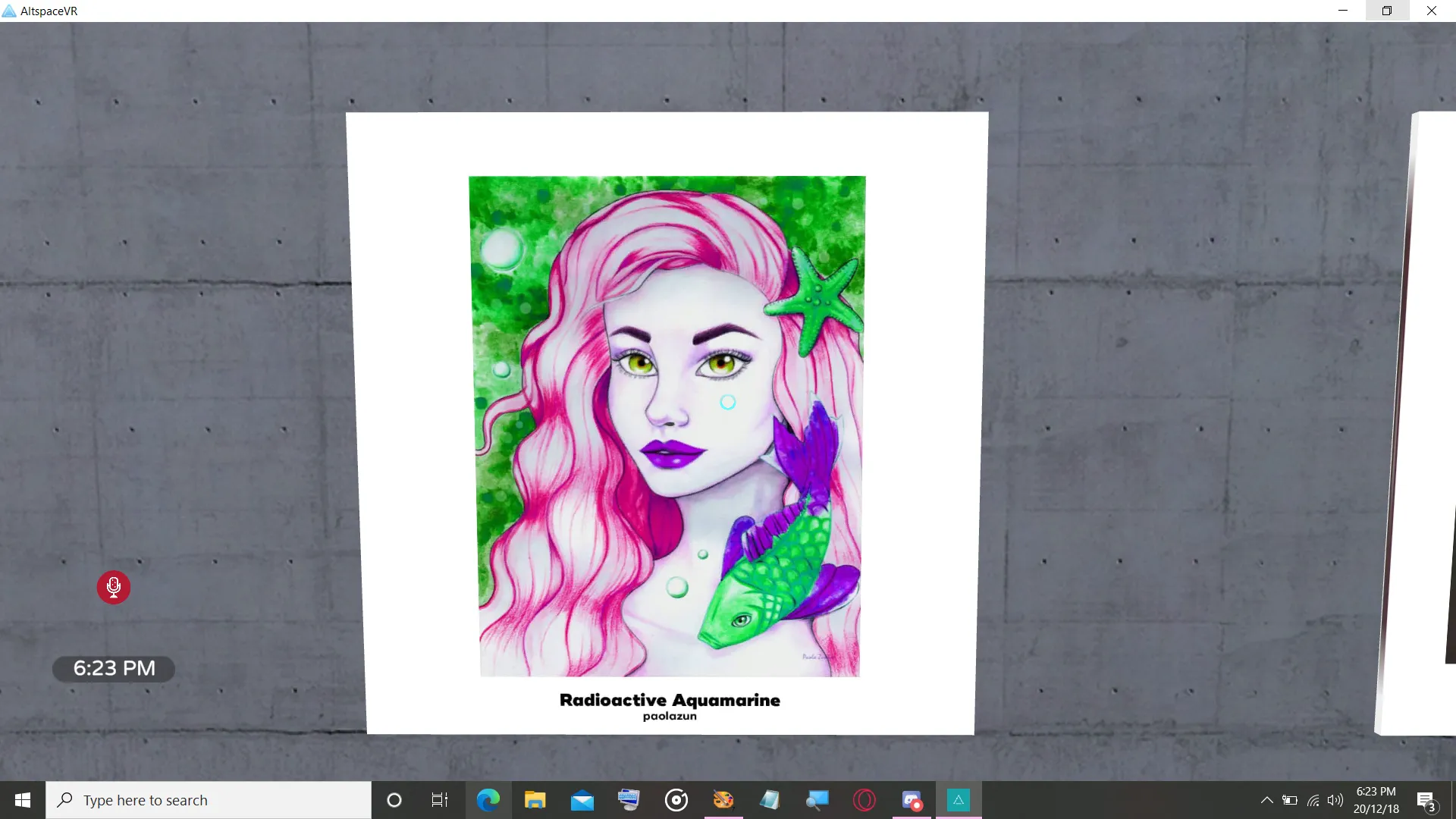Open the Radioactive Aquamarine artwork image
The image size is (1456, 819).
667,426
